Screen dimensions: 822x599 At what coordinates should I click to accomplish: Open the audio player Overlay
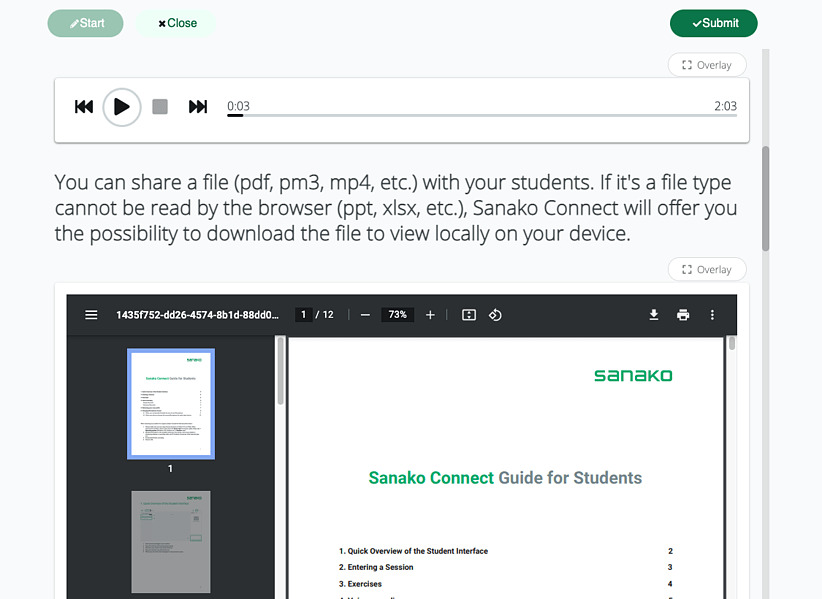[707, 65]
